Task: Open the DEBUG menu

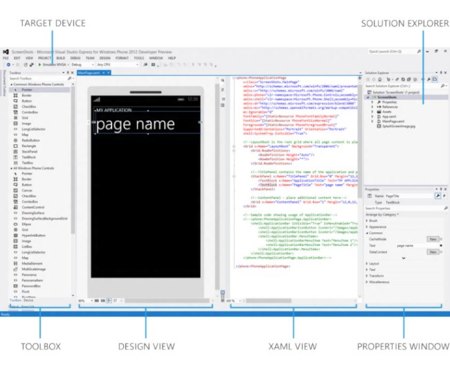Action: (x=75, y=58)
